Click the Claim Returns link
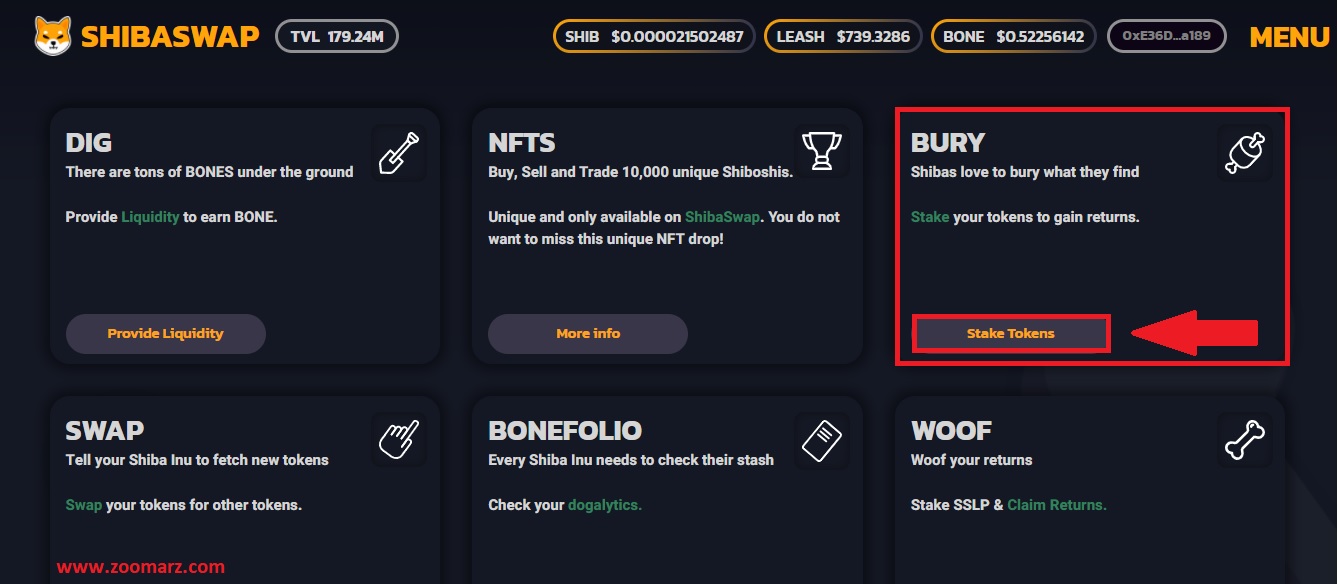Image resolution: width=1338 pixels, height=584 pixels. tap(1057, 505)
